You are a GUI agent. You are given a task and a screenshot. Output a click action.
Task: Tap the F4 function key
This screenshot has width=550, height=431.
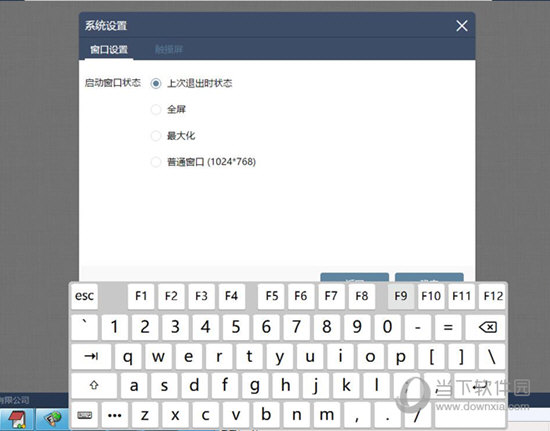232,296
